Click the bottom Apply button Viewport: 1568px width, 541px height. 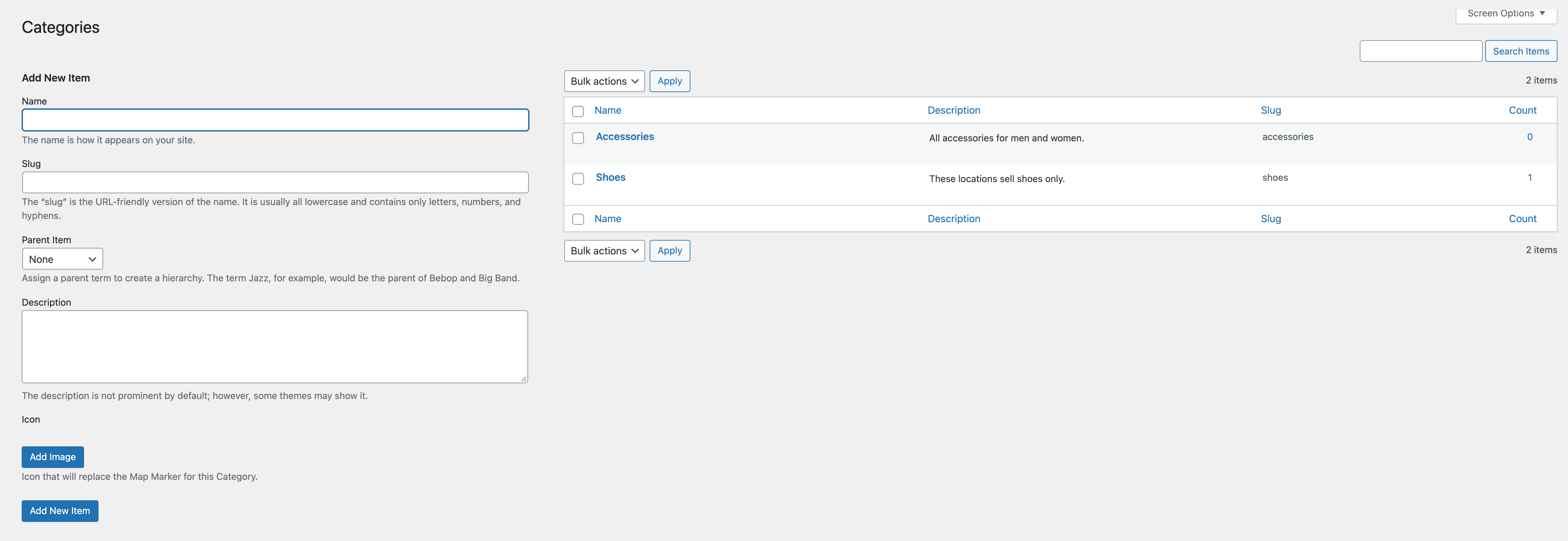(x=669, y=251)
